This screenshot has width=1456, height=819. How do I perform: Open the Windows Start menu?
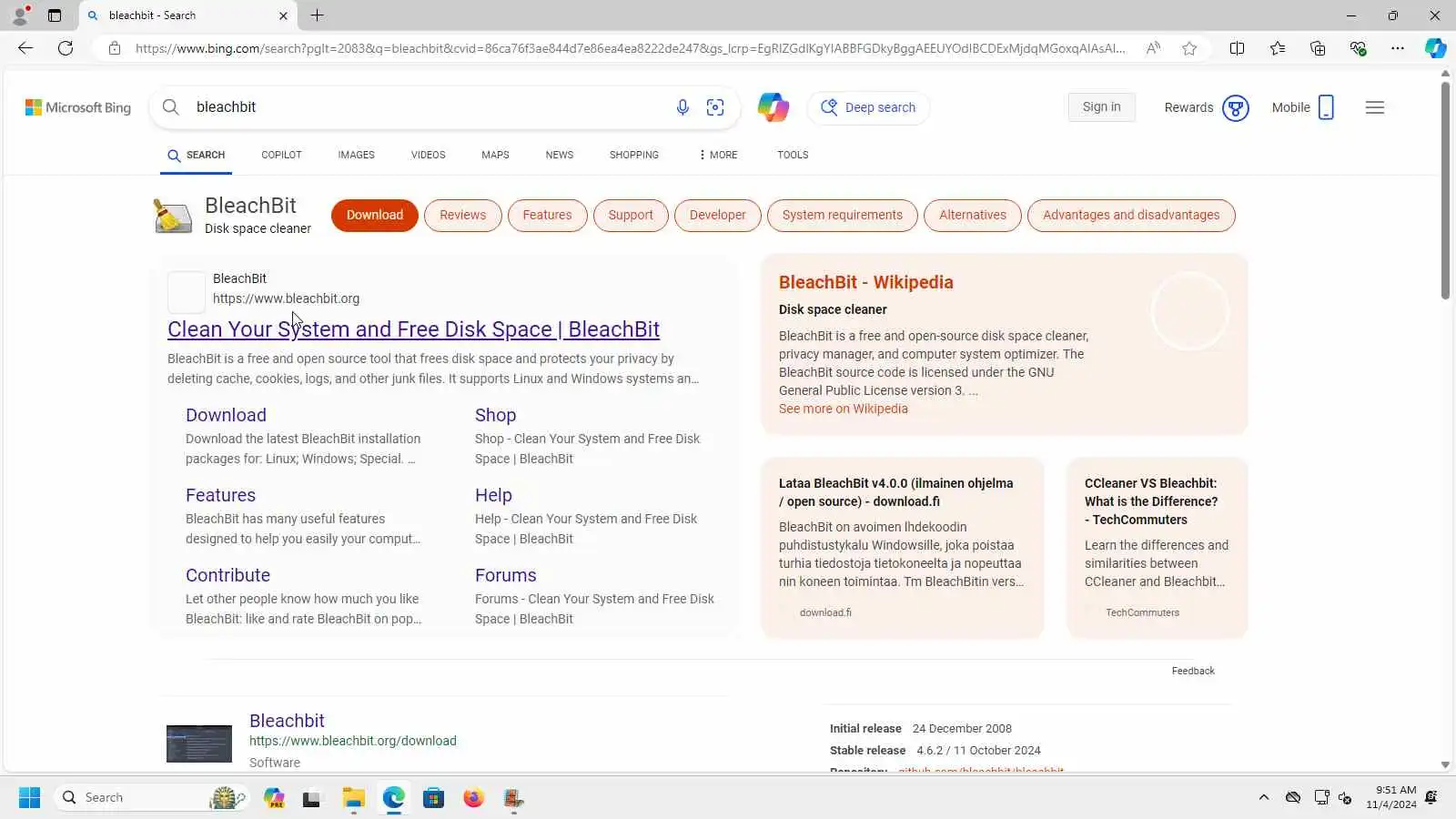tap(29, 798)
